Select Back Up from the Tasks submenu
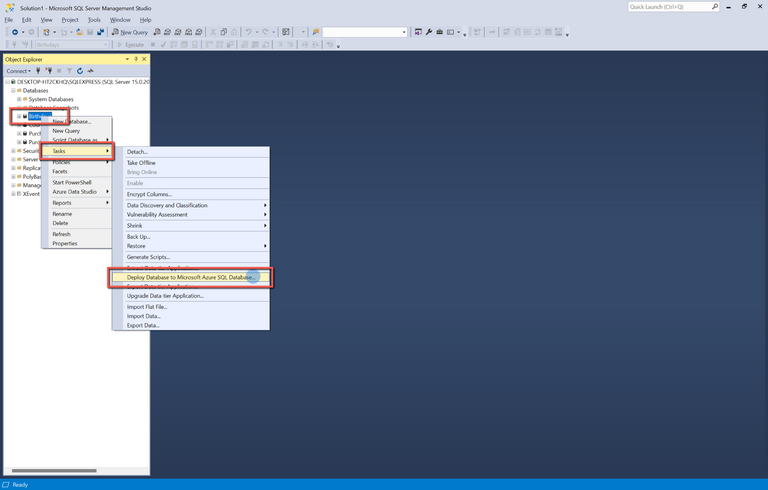The height and width of the screenshot is (490, 768). [x=138, y=236]
